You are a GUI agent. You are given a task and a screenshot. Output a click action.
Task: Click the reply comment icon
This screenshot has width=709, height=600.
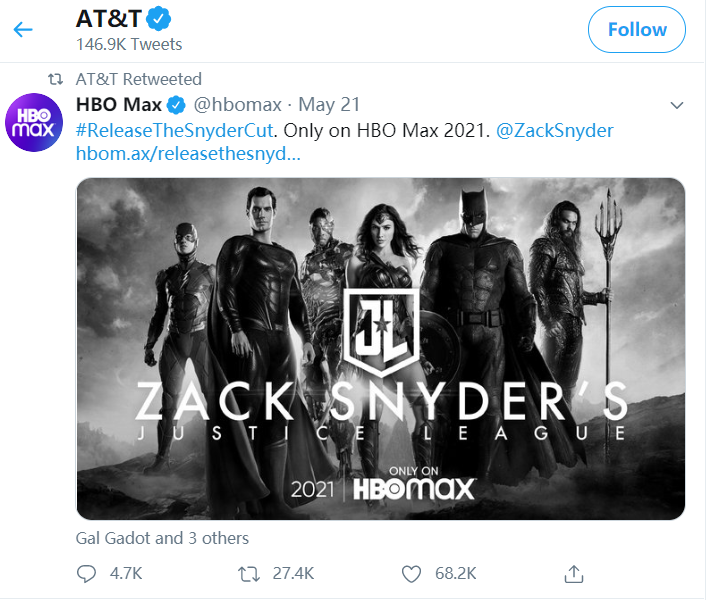pos(88,573)
